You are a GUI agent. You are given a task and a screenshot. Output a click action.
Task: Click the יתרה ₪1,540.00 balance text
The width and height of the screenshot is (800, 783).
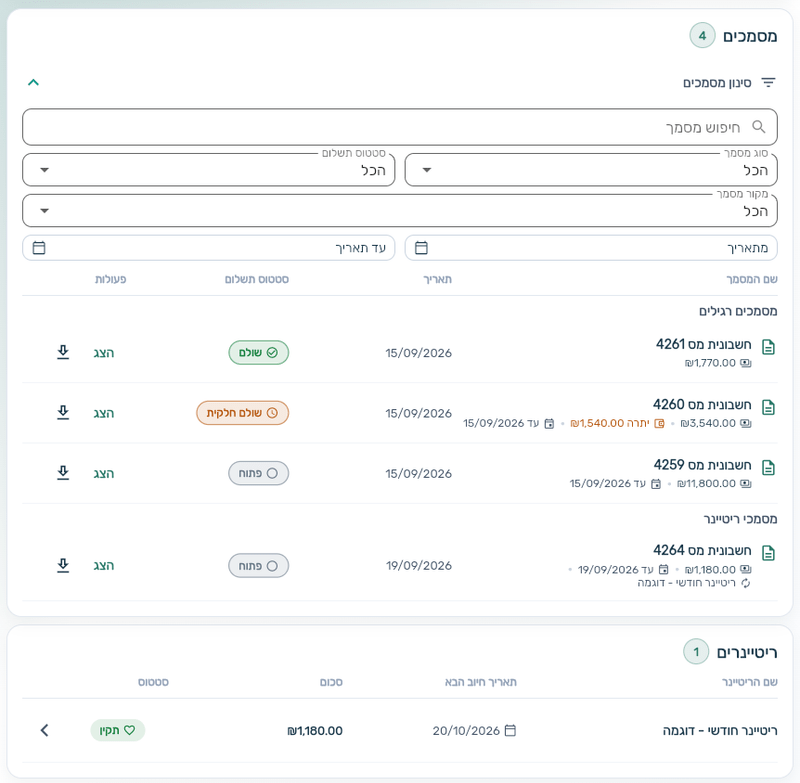[610, 423]
